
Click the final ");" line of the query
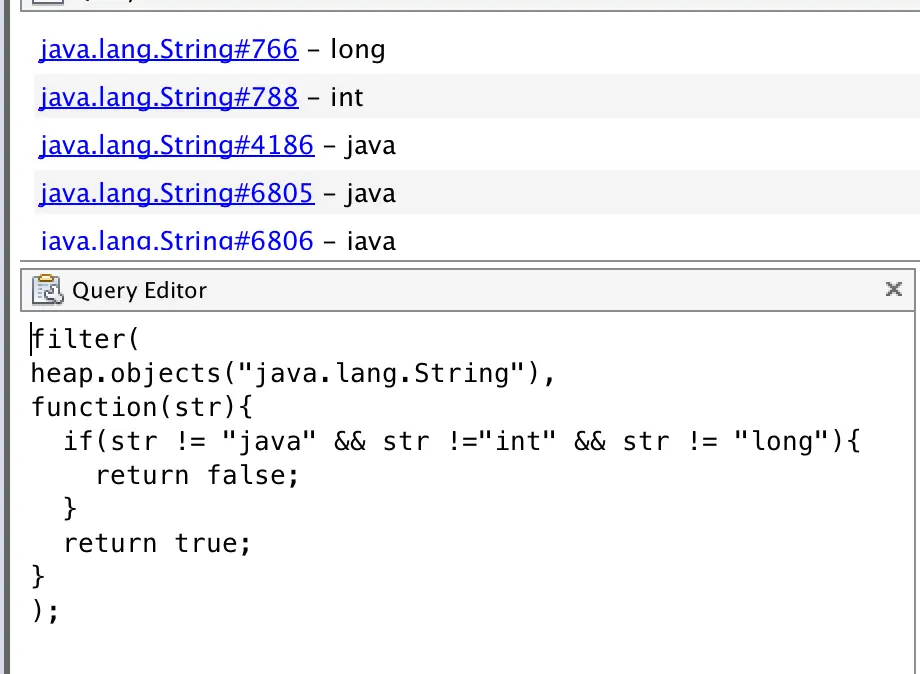click(x=46, y=612)
